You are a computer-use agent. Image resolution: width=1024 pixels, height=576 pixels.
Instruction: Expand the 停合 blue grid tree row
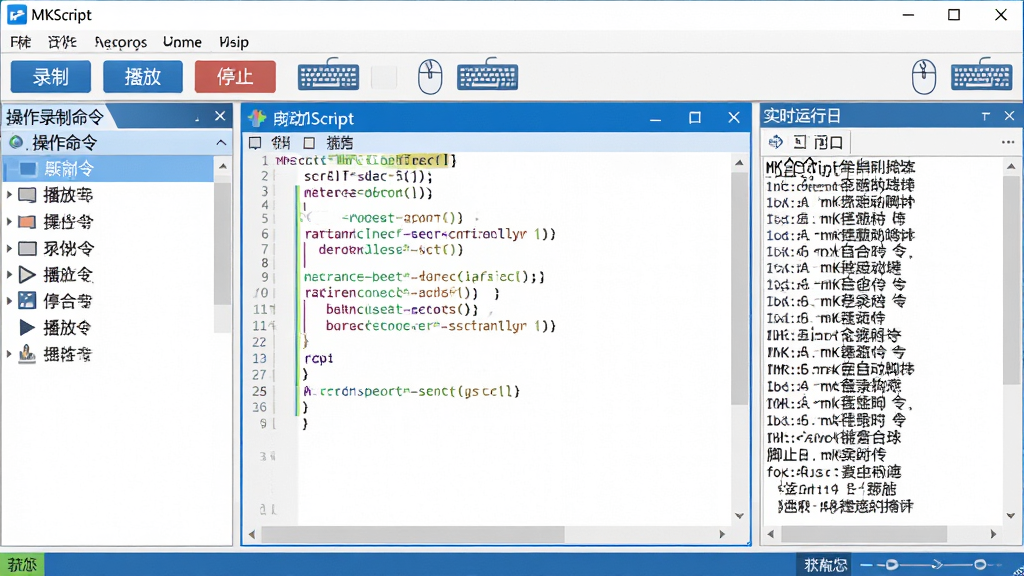(9, 300)
